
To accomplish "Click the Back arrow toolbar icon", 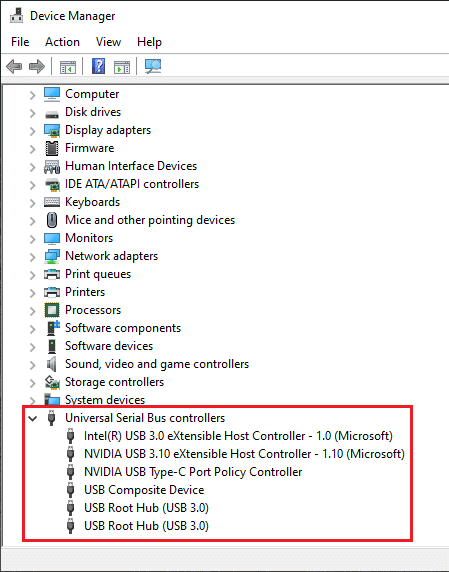I will tap(14, 66).
